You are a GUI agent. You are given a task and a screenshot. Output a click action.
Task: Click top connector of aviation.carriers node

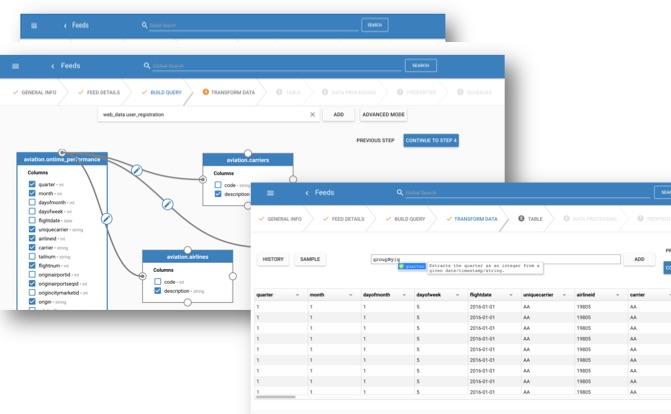pos(248,153)
